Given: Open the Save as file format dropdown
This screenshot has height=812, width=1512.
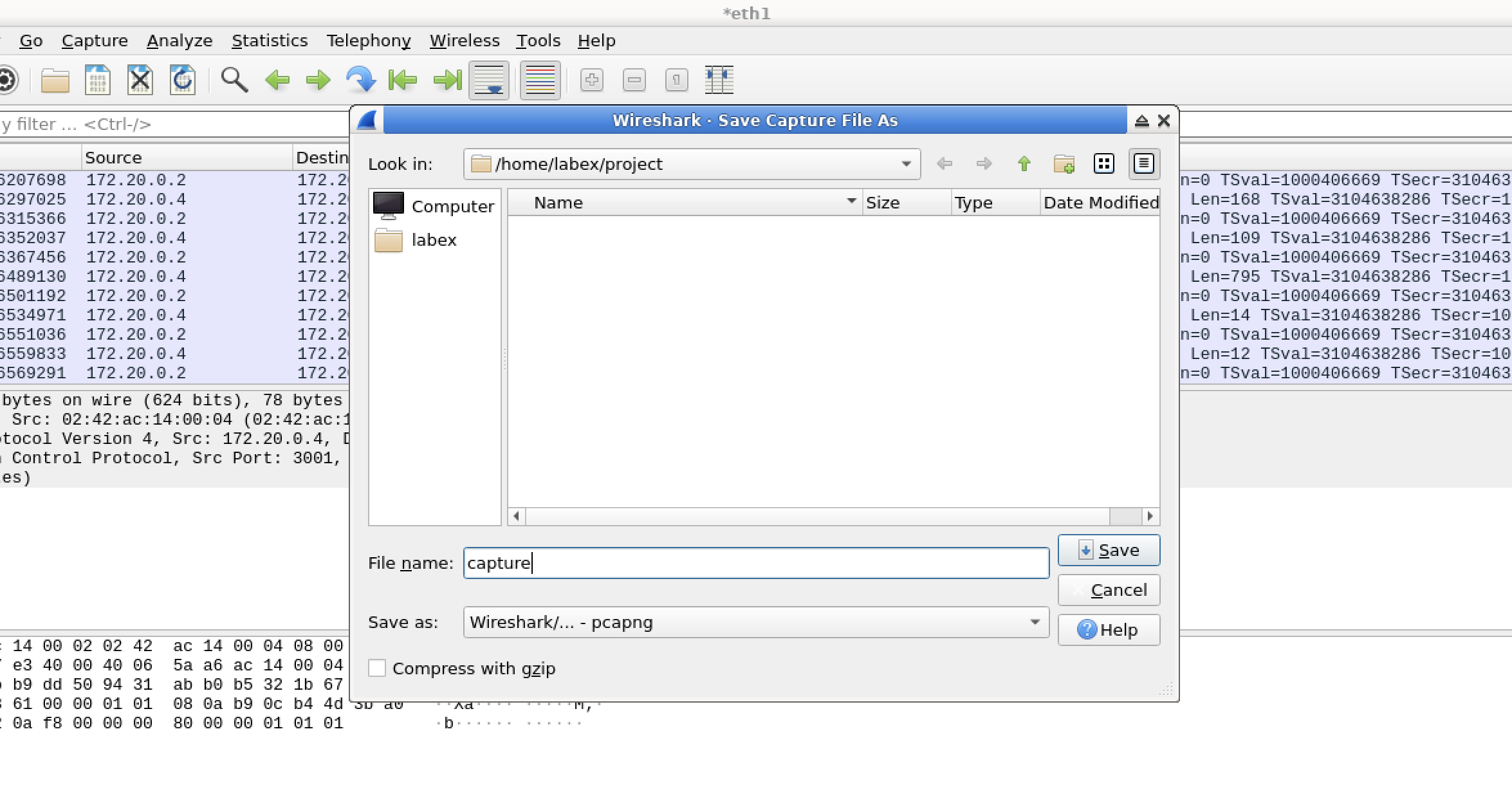Looking at the screenshot, I should click(x=1035, y=622).
